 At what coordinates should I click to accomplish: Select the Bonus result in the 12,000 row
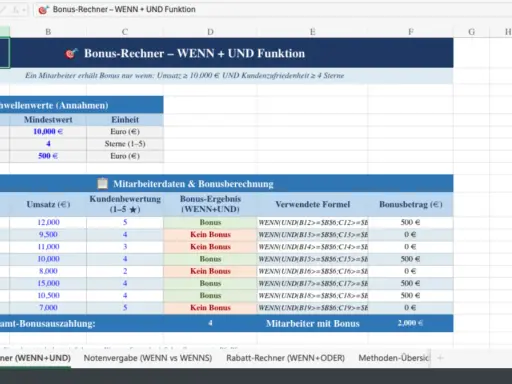click(210, 222)
